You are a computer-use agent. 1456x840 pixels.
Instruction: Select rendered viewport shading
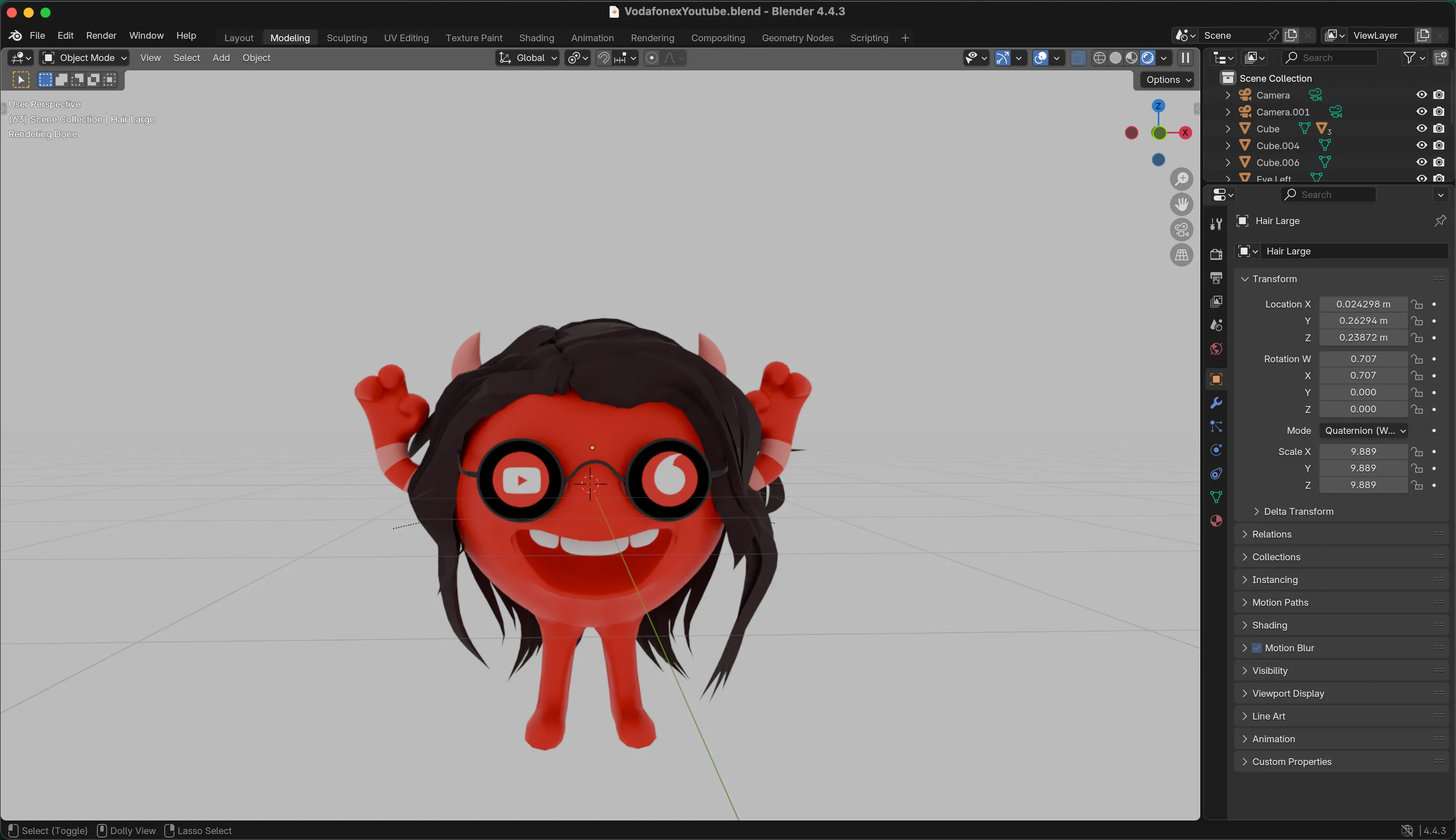[1148, 58]
